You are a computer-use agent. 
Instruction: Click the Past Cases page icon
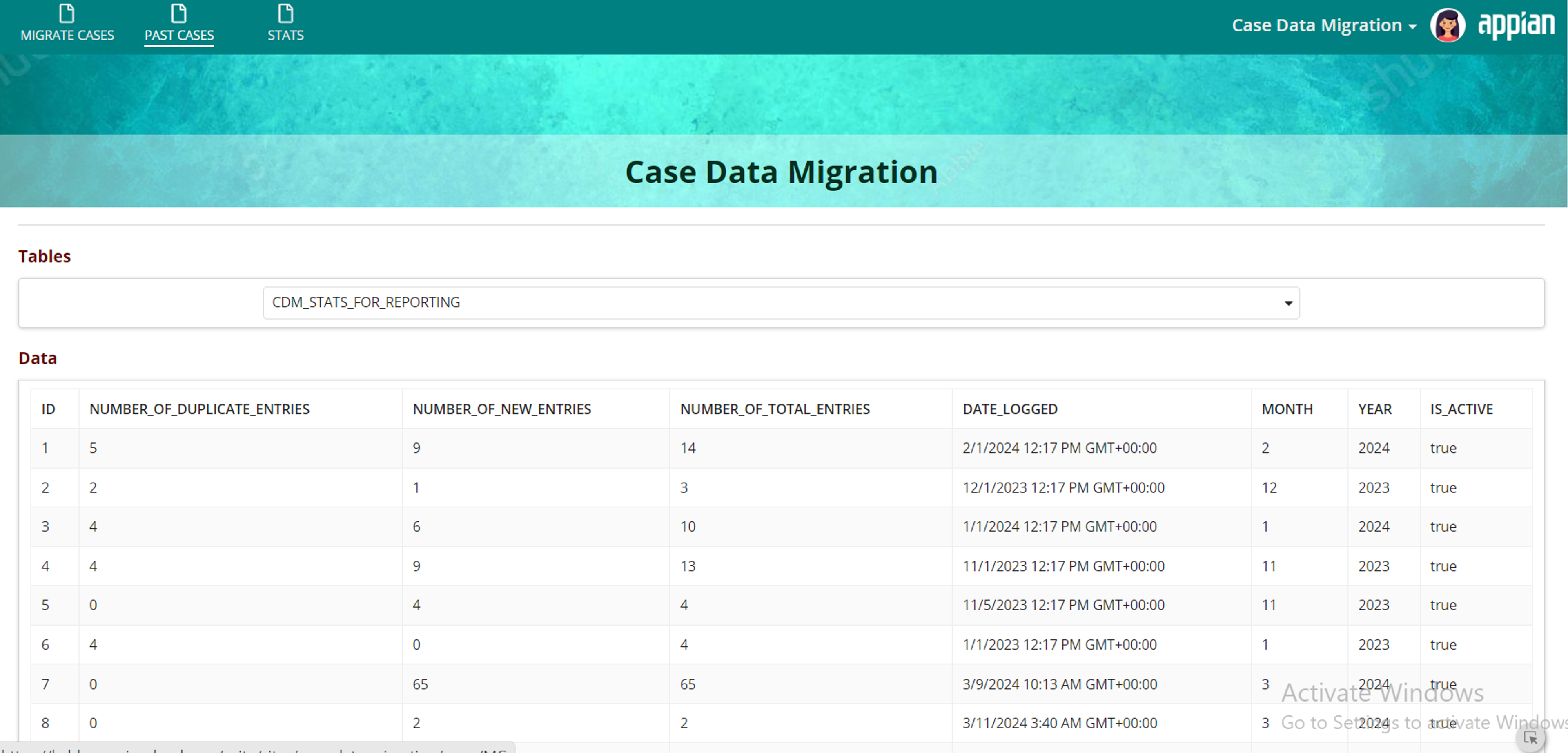pos(178,13)
